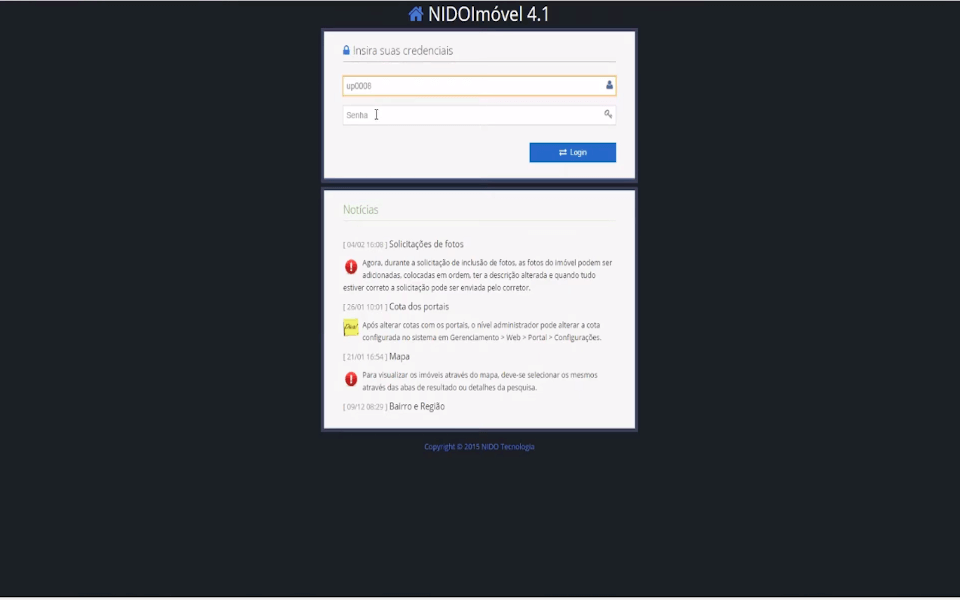Click the key icon in Senha field
The image size is (960, 600).
point(608,114)
